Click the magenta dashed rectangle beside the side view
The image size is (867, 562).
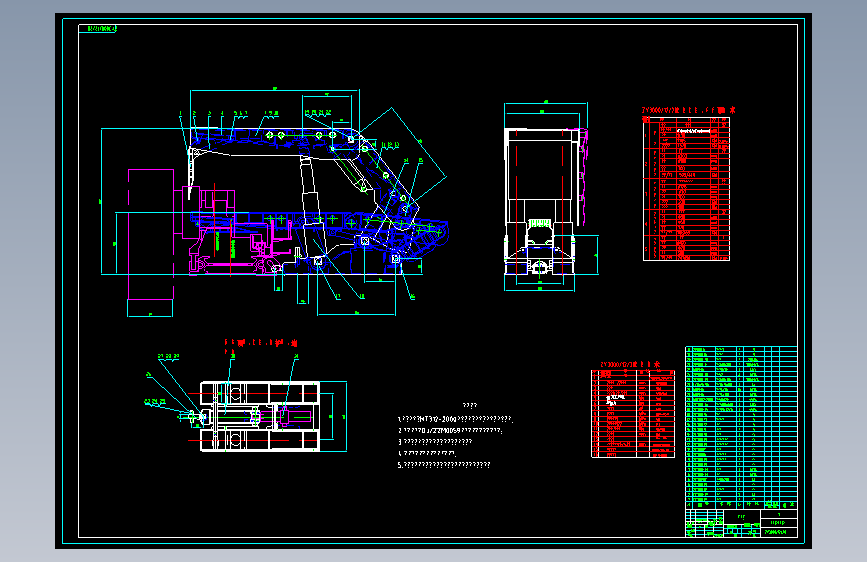point(151,234)
